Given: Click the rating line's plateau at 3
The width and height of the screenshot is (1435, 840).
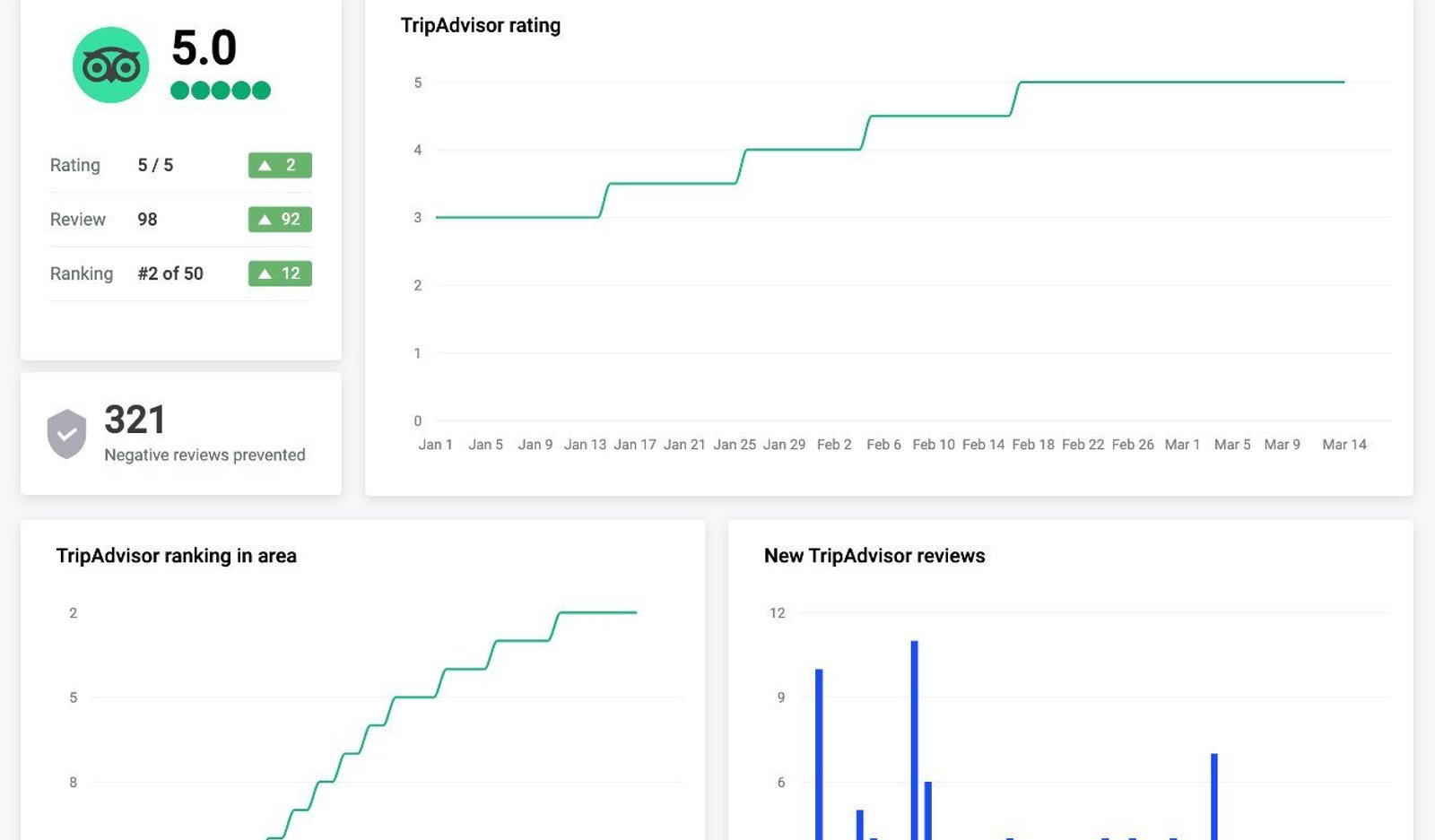Looking at the screenshot, I should [x=517, y=217].
